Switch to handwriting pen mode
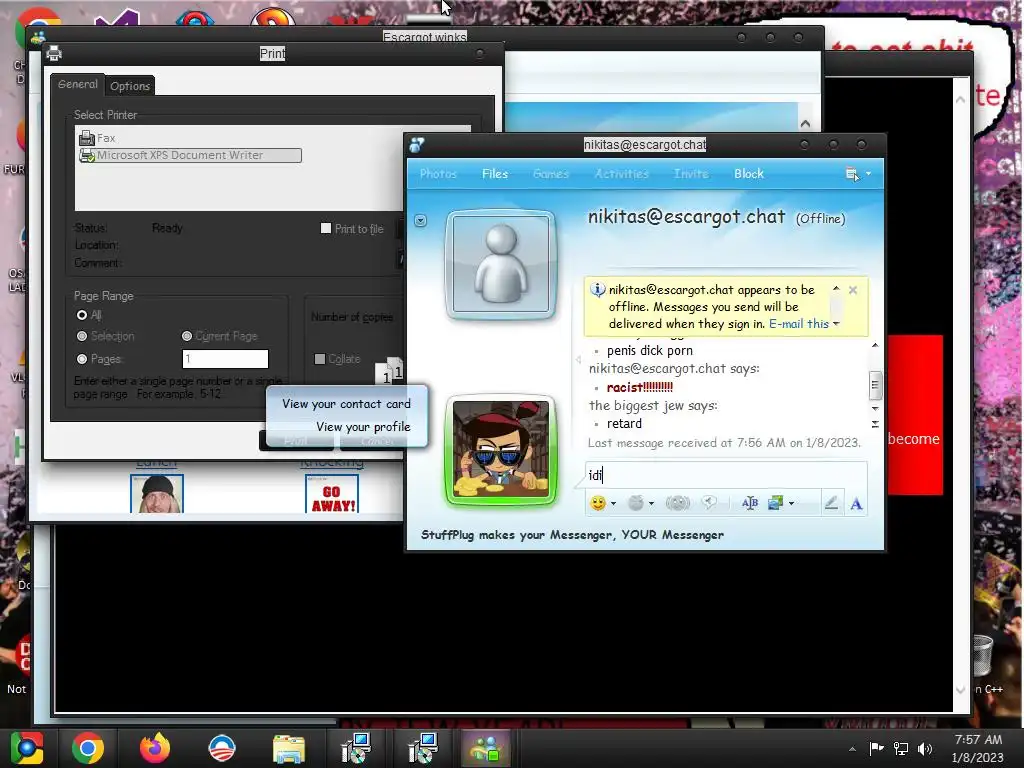Screen dimensions: 1024x768 click(831, 503)
